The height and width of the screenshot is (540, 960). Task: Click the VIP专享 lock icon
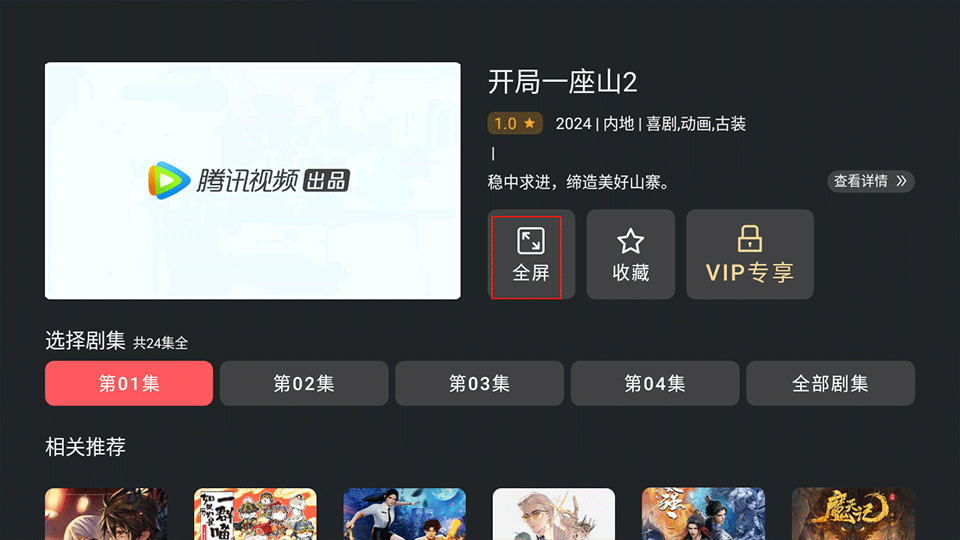point(749,239)
